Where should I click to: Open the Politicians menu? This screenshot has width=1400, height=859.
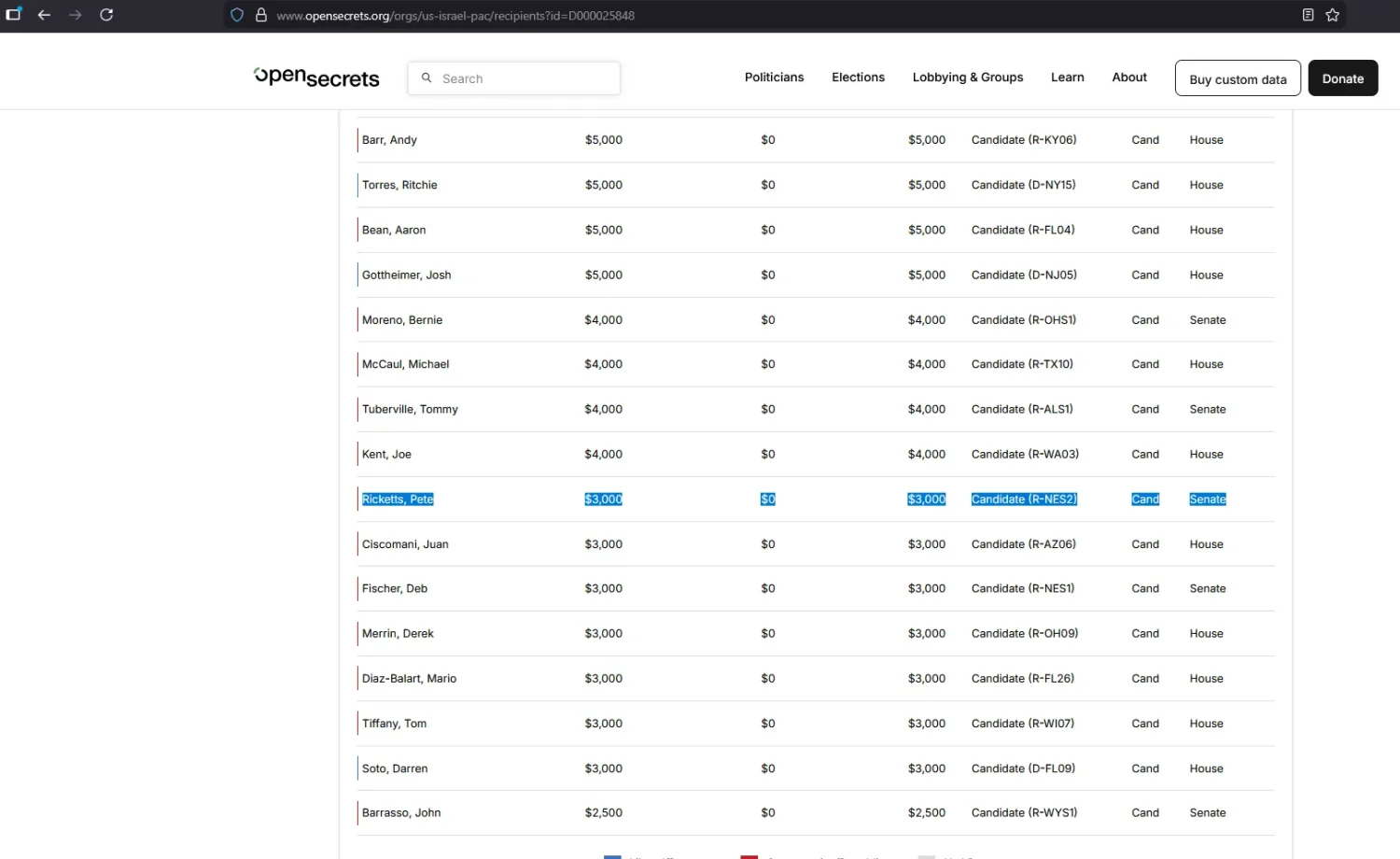tap(774, 77)
